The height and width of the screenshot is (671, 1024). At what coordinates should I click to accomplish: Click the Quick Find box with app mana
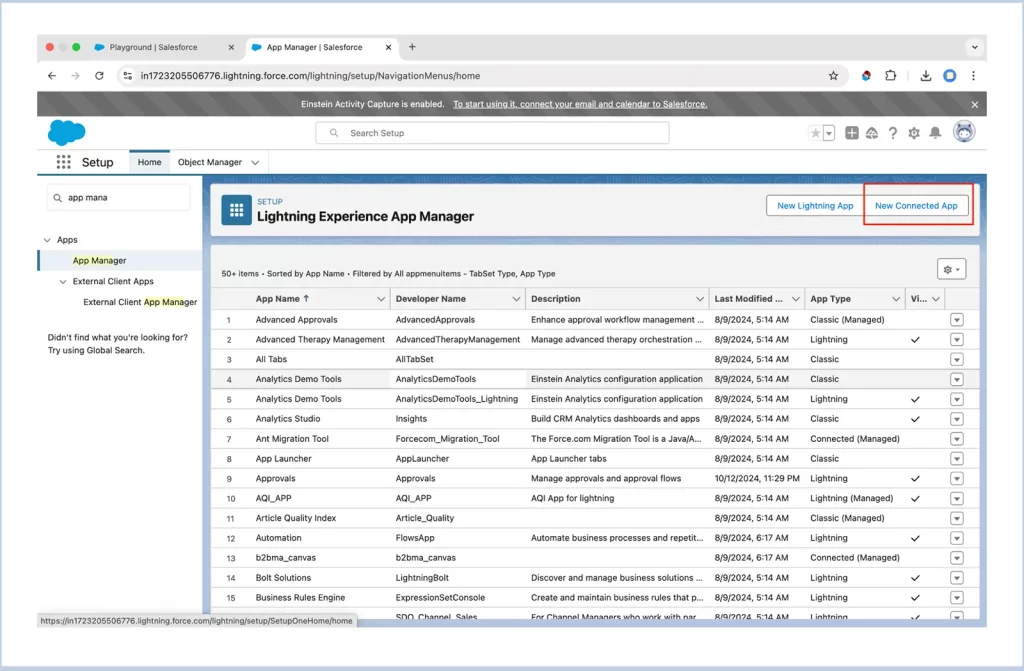tap(118, 197)
